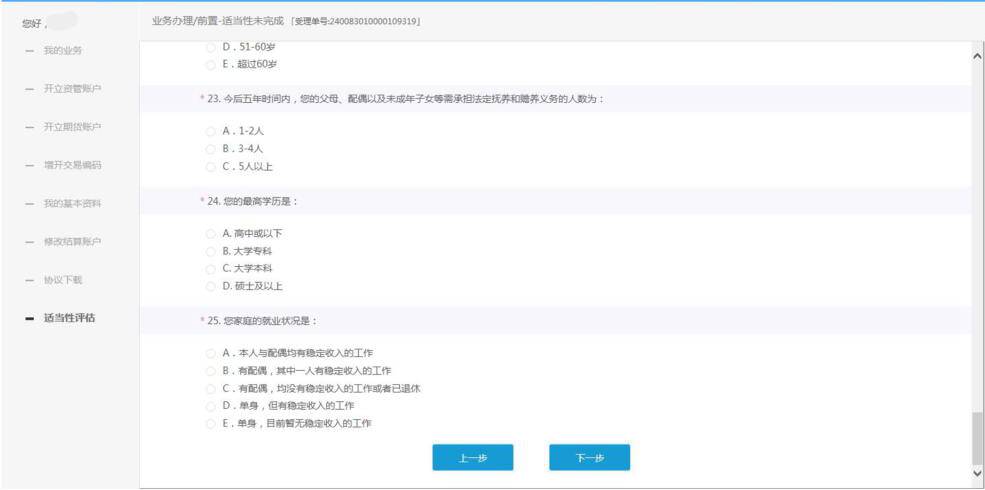
Task: Open 我的基本资料 in sidebar
Action: point(71,204)
